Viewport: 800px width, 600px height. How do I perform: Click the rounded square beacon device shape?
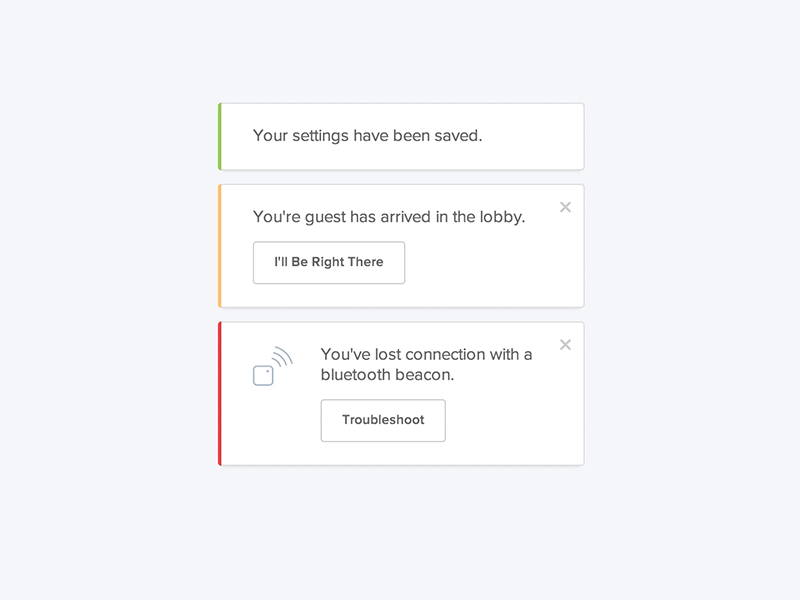pyautogui.click(x=263, y=376)
